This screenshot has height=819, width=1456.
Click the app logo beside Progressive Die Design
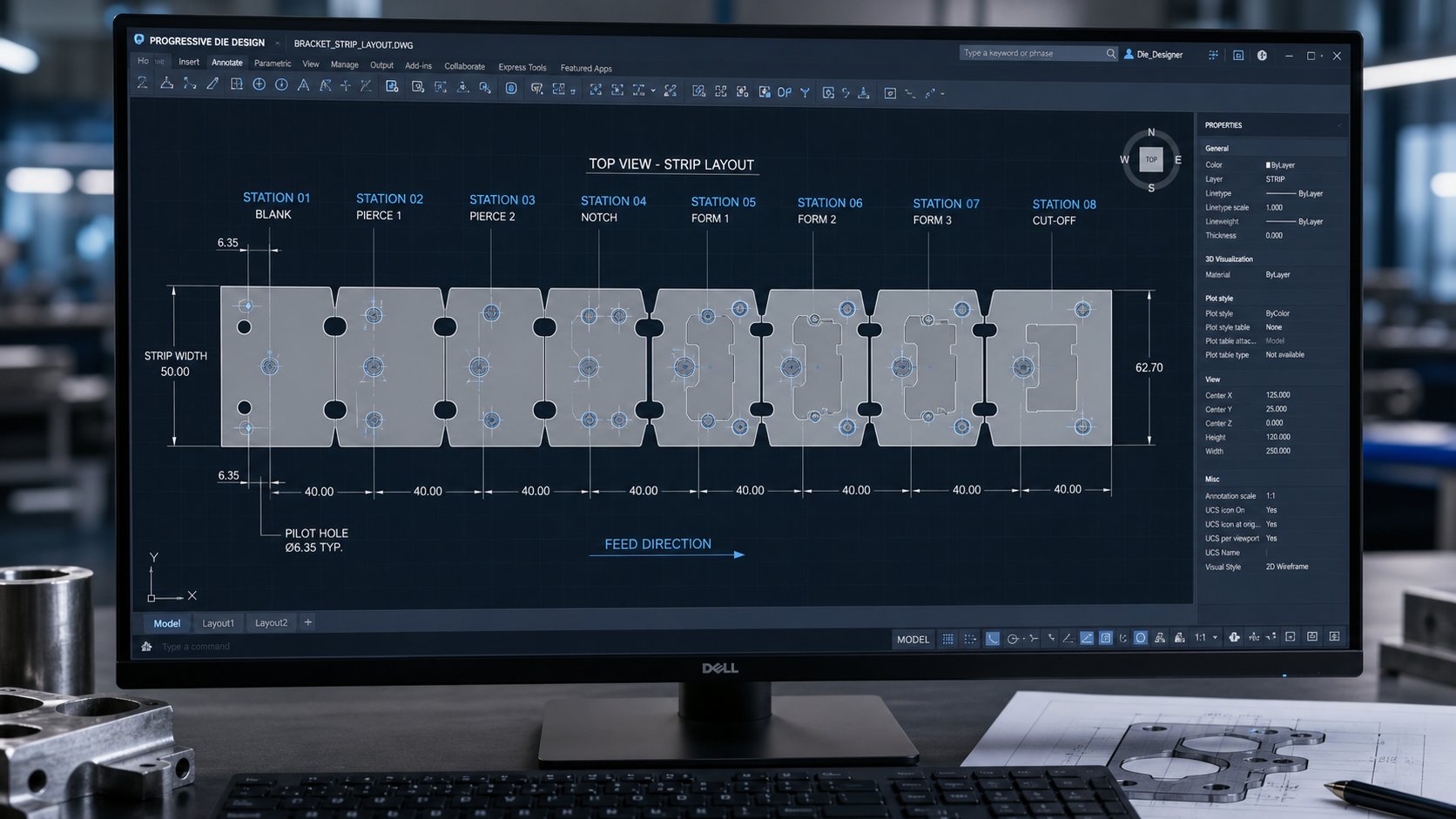[x=139, y=40]
